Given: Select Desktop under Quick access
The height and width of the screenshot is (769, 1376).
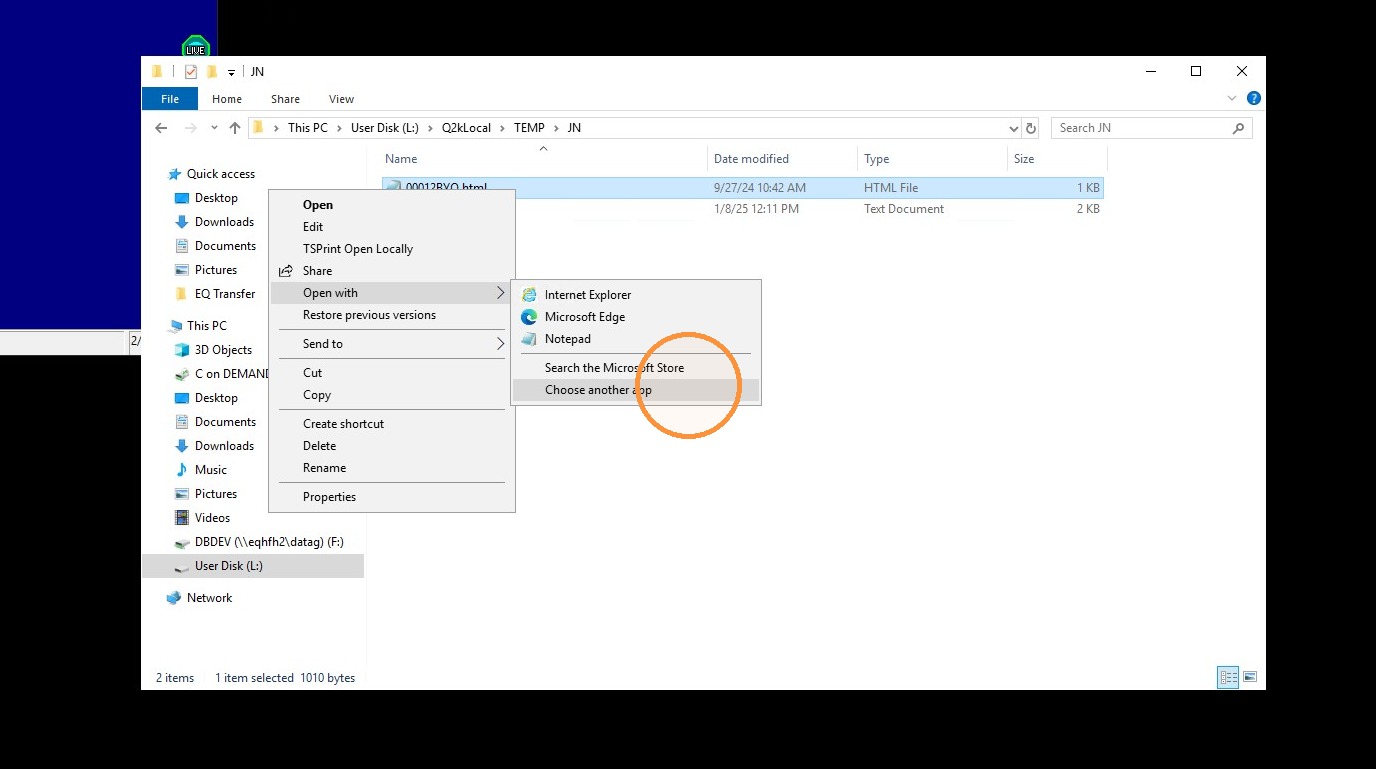Looking at the screenshot, I should pyautogui.click(x=216, y=198).
